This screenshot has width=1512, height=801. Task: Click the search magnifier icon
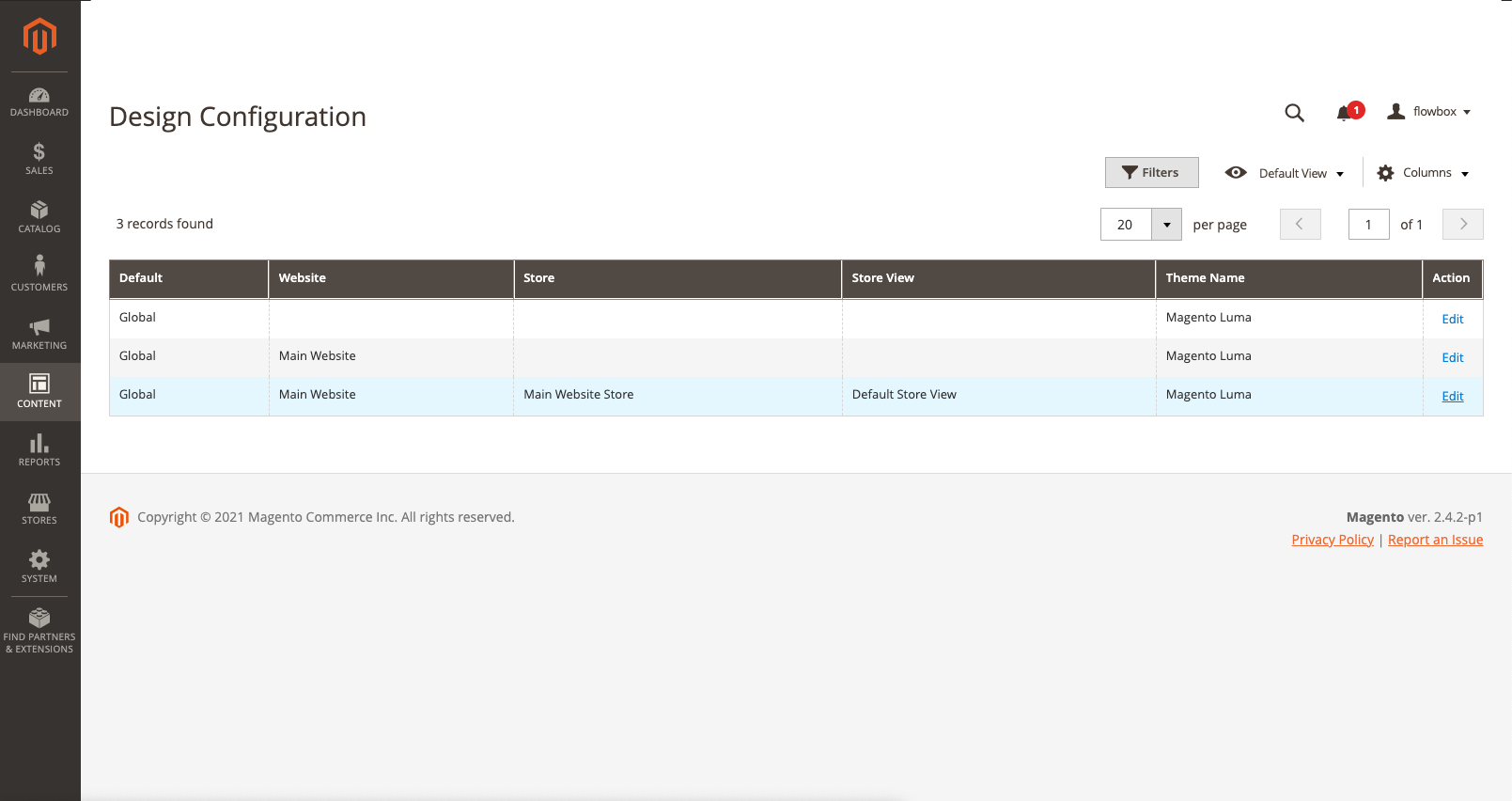click(x=1294, y=113)
